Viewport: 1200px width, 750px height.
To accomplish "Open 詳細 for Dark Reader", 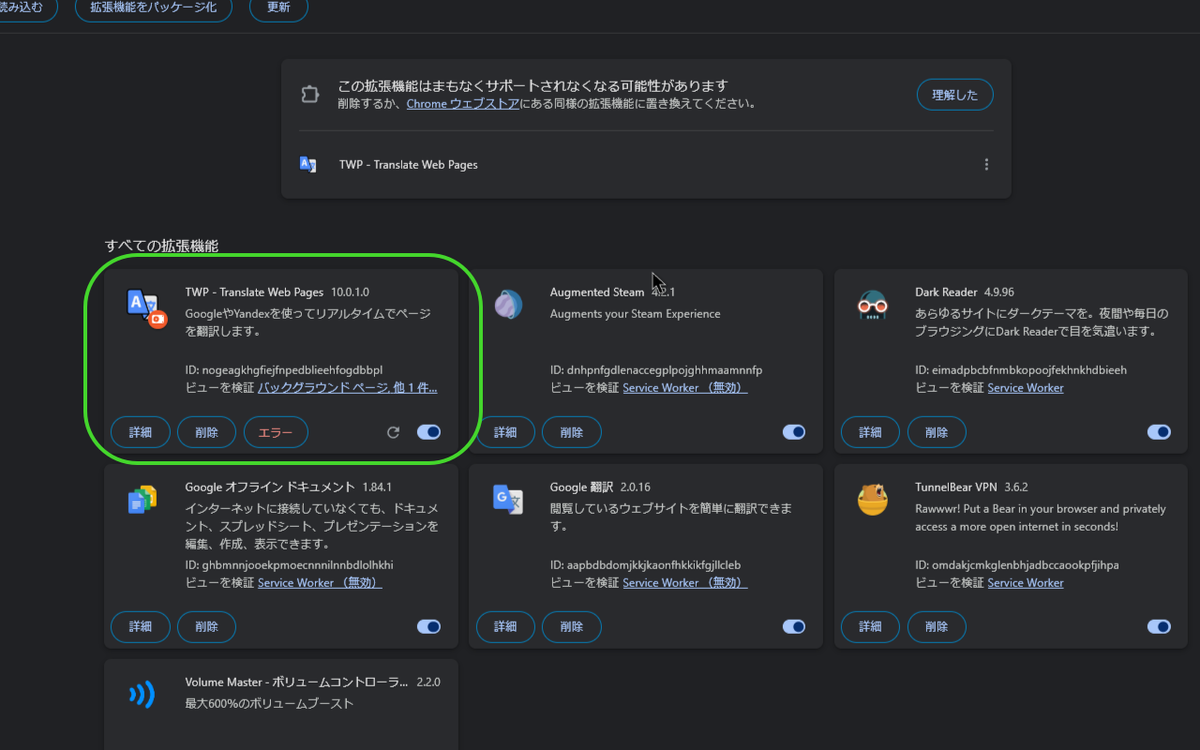I will tap(871, 432).
